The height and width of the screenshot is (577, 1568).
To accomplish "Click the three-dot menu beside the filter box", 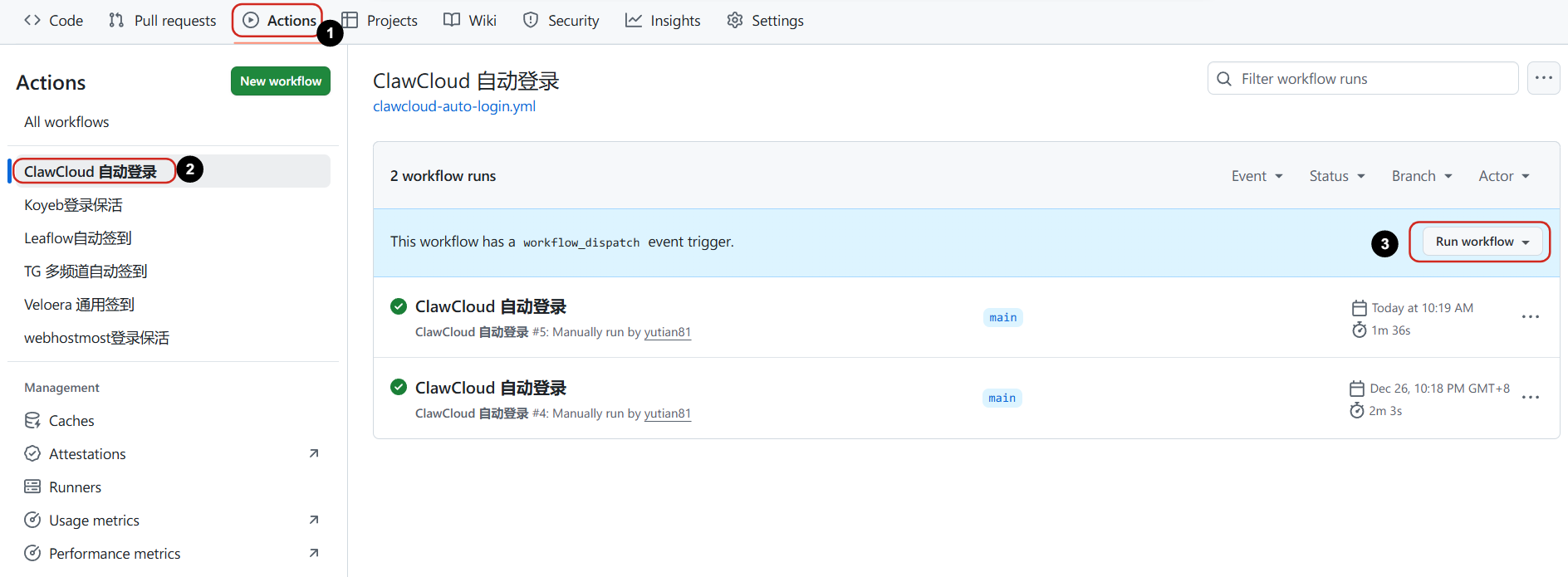I will pyautogui.click(x=1543, y=78).
